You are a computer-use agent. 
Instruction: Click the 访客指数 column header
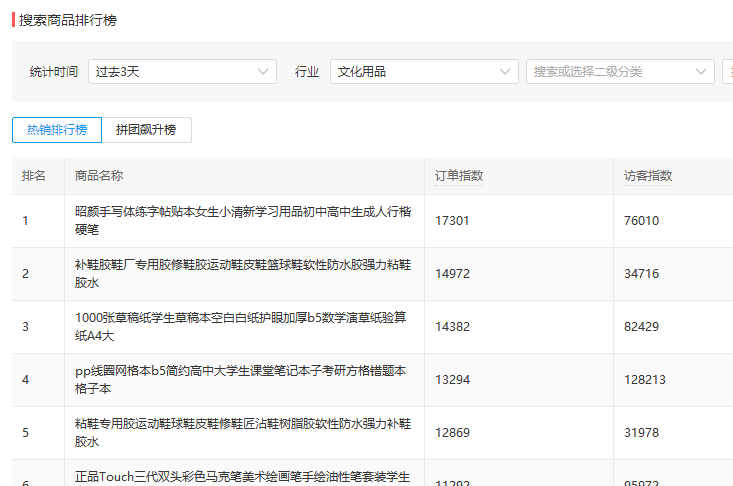[647, 176]
